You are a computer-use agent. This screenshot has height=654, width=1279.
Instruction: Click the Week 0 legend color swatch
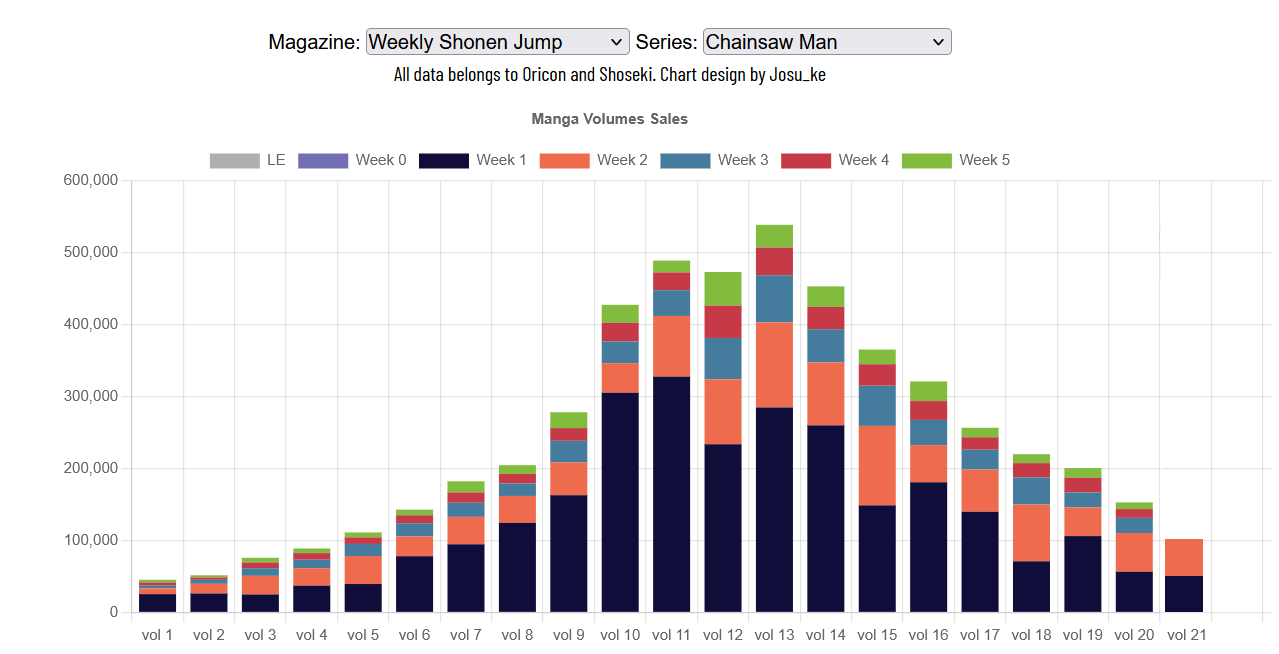[x=323, y=160]
